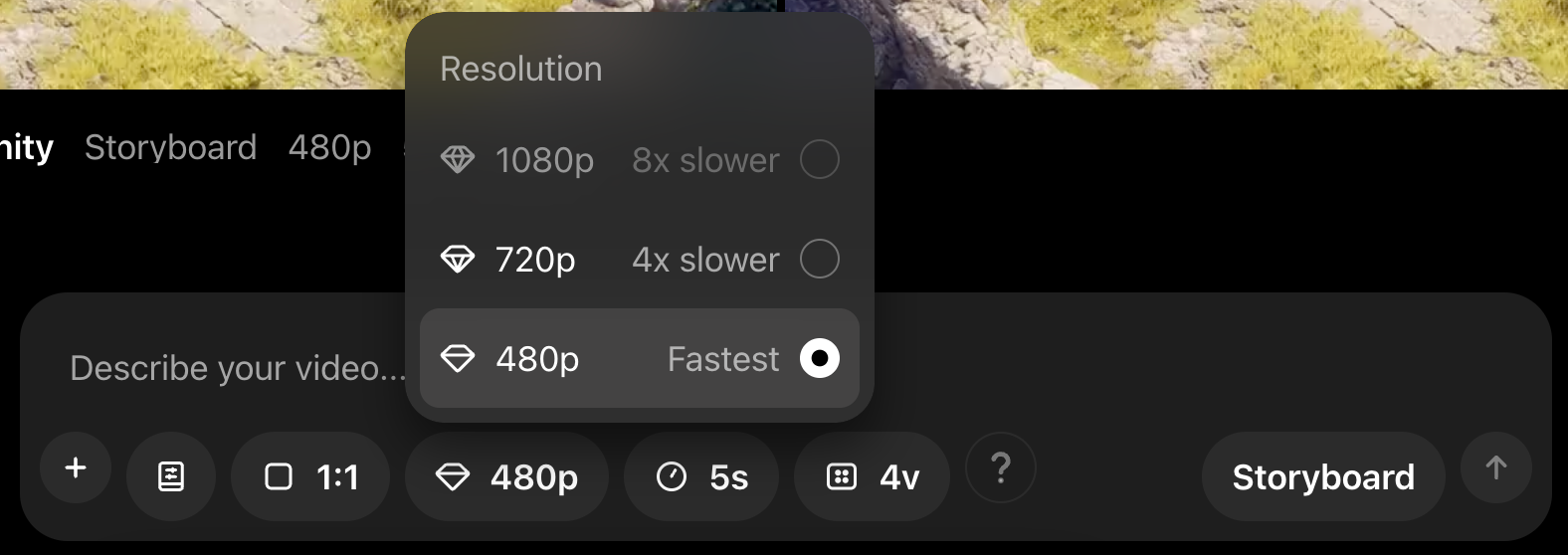Open the 4v variations dropdown

[x=872, y=477]
